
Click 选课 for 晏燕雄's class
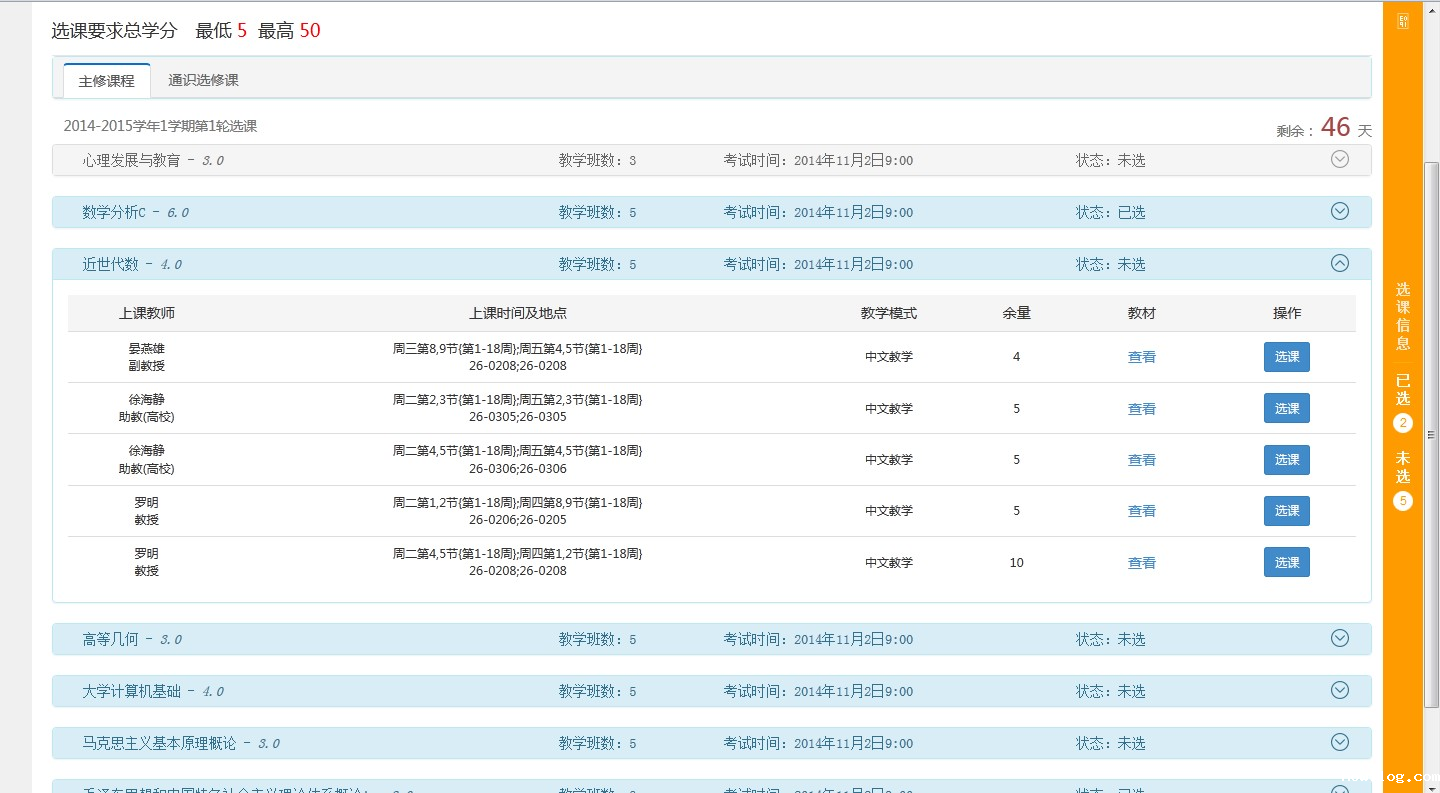click(x=1286, y=357)
